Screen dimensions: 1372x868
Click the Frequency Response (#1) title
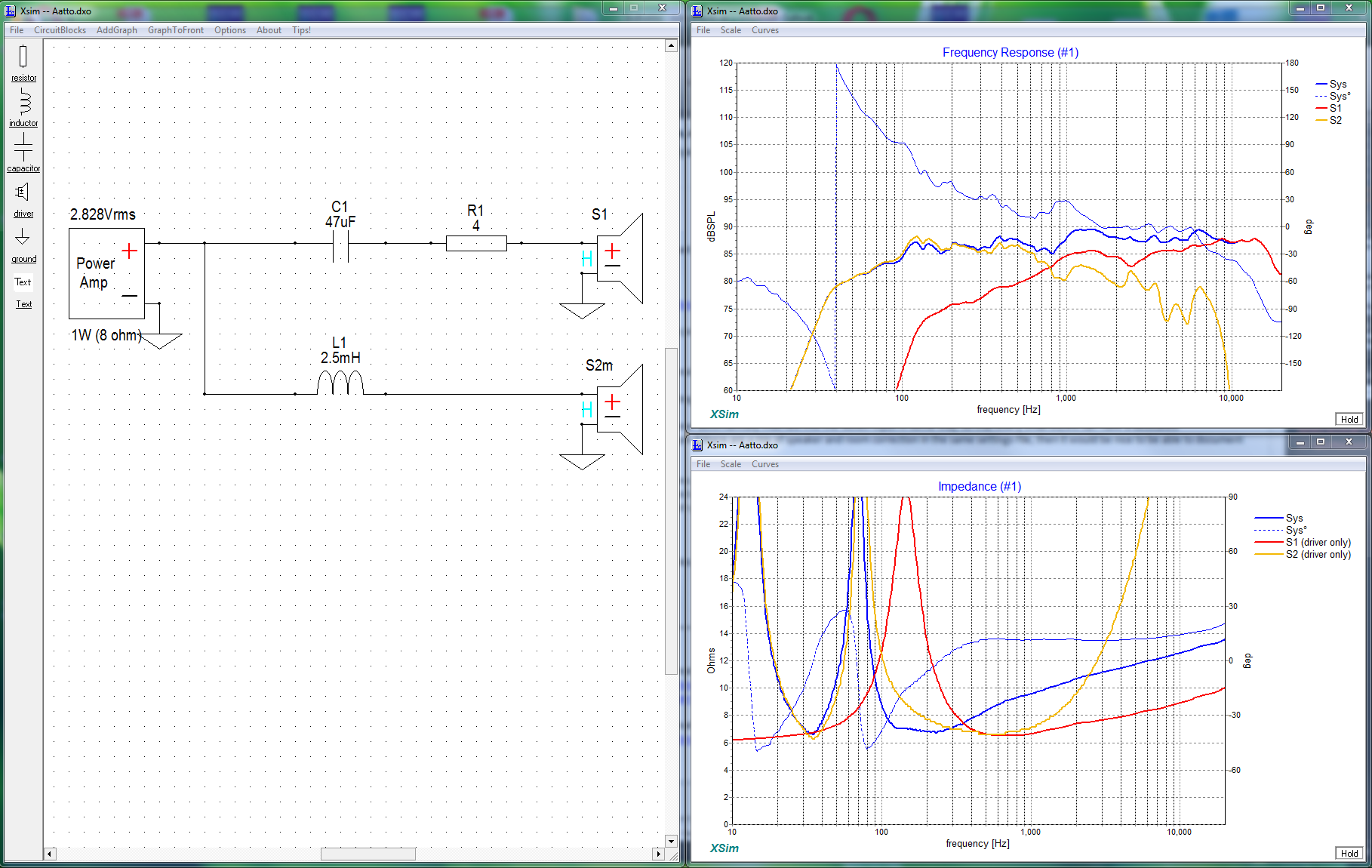click(x=1011, y=52)
